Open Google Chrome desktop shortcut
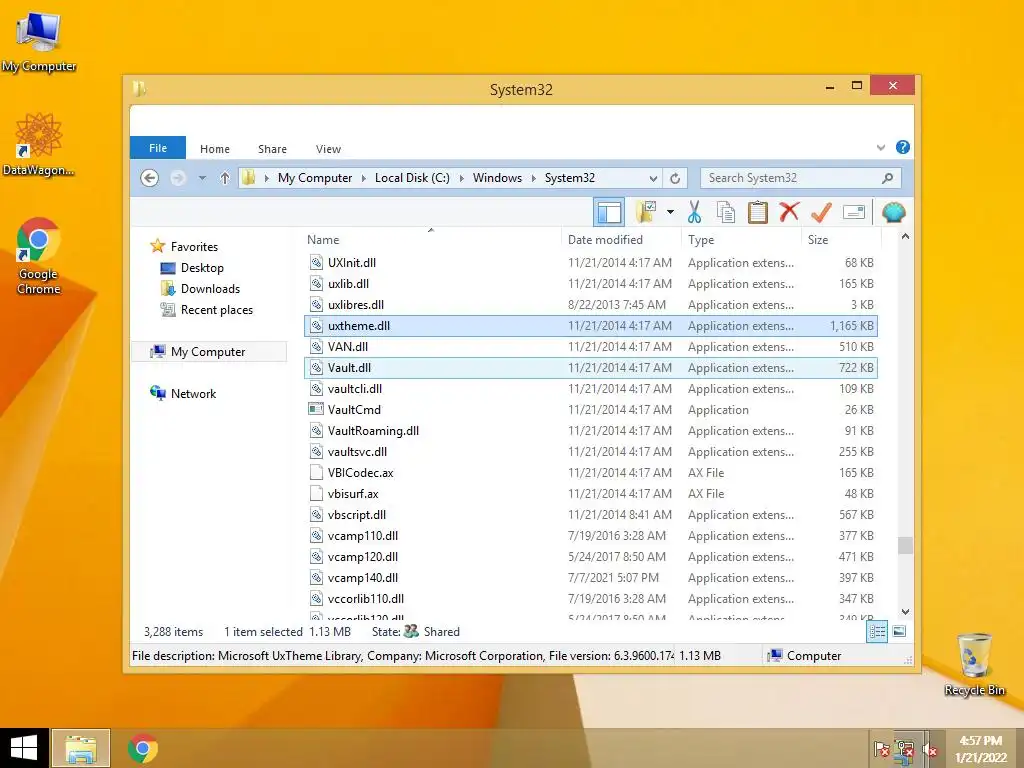 [39, 256]
